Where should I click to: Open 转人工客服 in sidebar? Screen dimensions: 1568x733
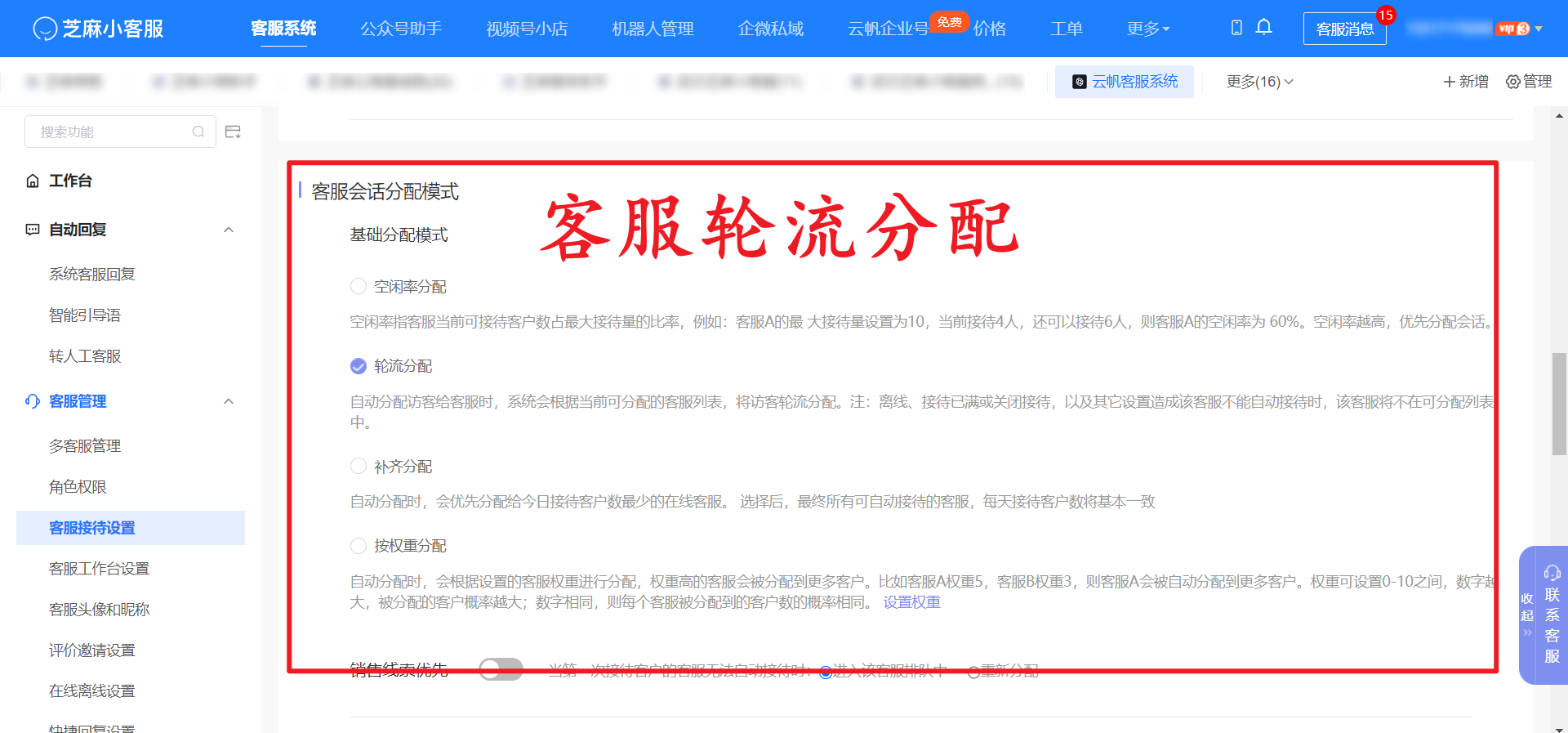pyautogui.click(x=85, y=355)
